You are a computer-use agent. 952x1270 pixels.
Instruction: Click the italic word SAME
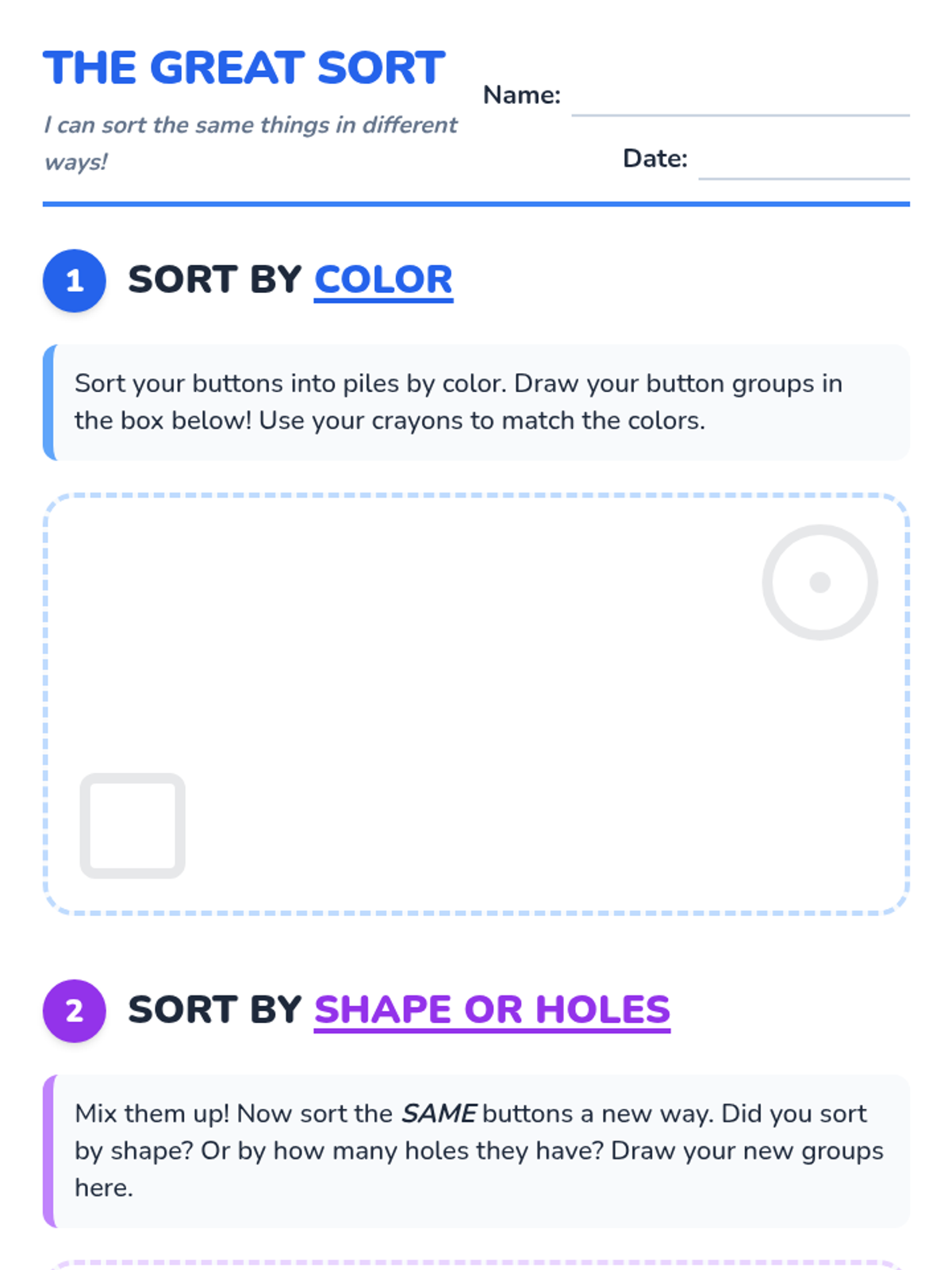(x=439, y=1114)
